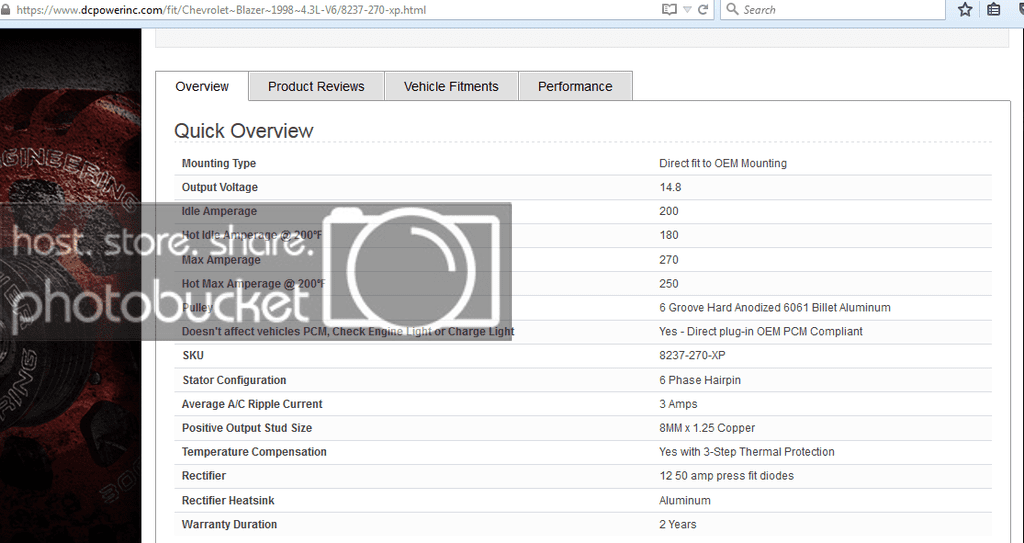Click Yes - Direct plug-in OEM PCM Compliant
This screenshot has width=1024, height=543.
tap(761, 331)
